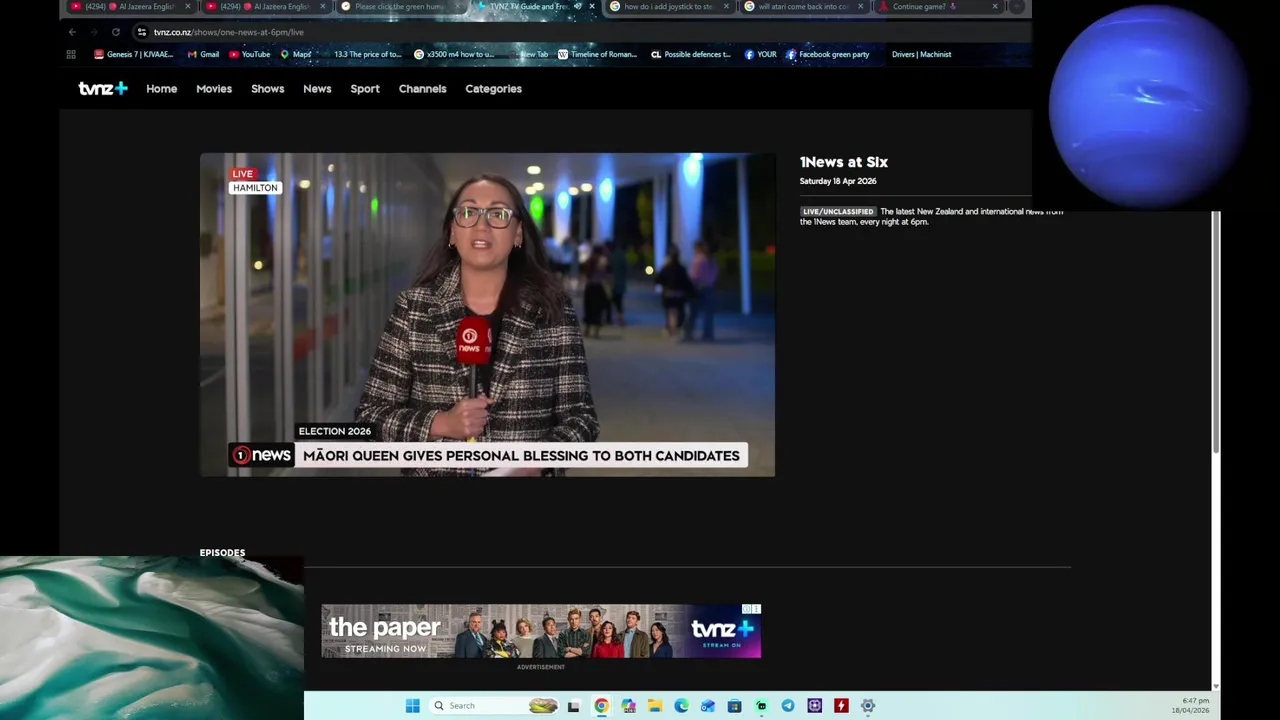Click the live 1News video player
This screenshot has width=1280, height=720.
(x=487, y=315)
